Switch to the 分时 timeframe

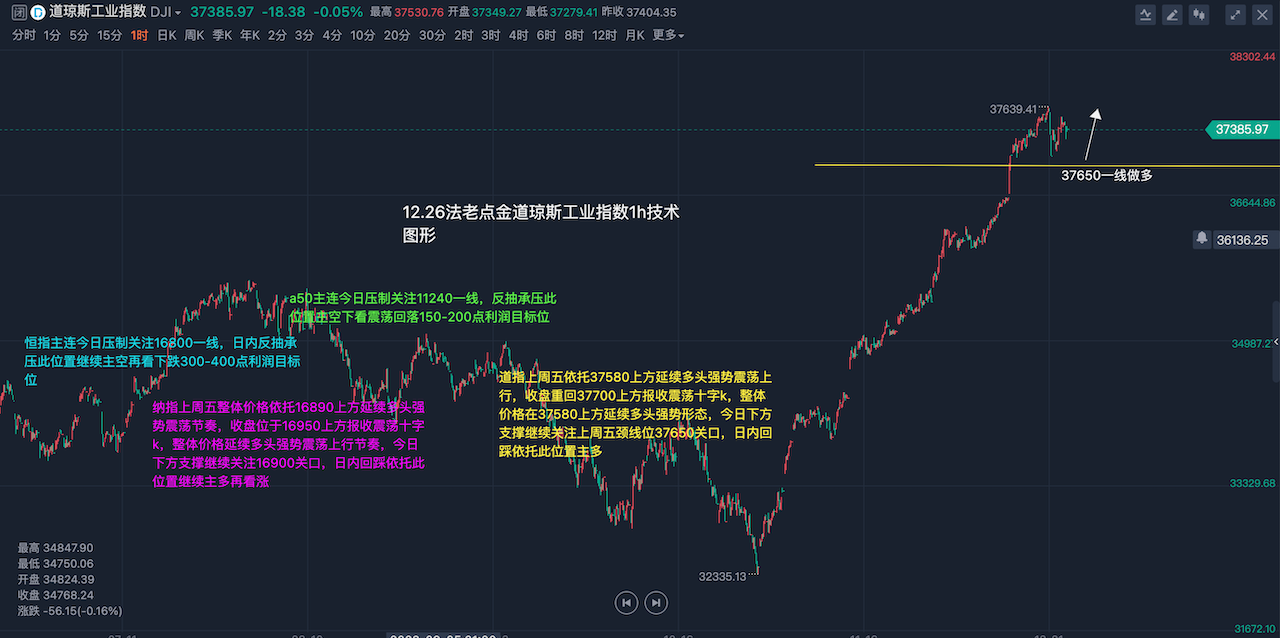point(24,35)
